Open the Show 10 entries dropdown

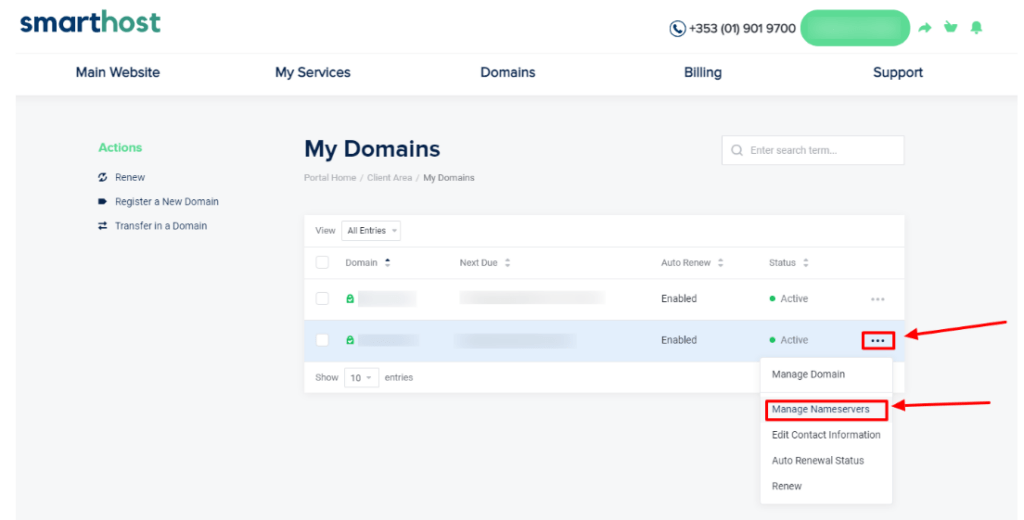(361, 378)
